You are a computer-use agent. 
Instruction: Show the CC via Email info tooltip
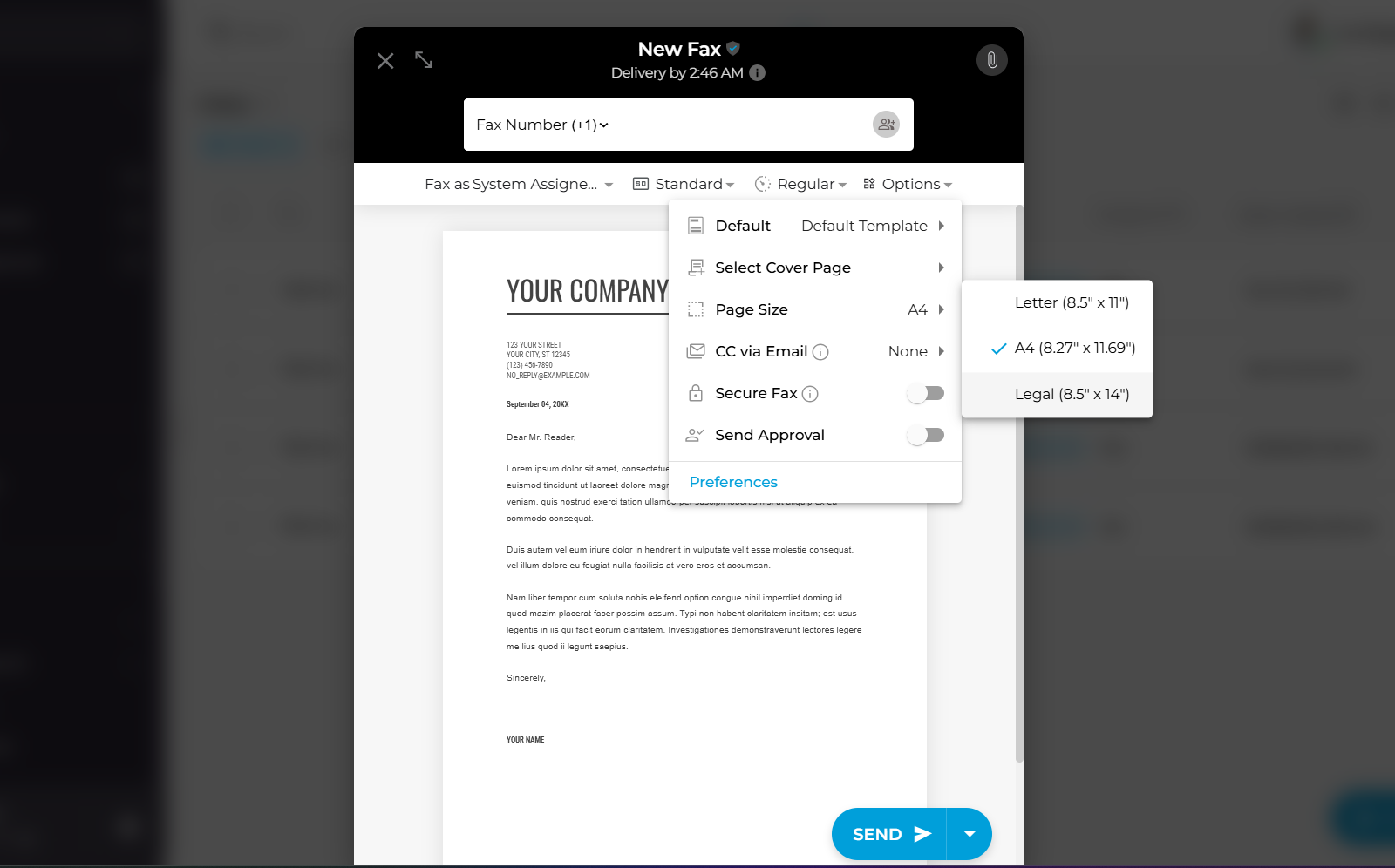820,352
